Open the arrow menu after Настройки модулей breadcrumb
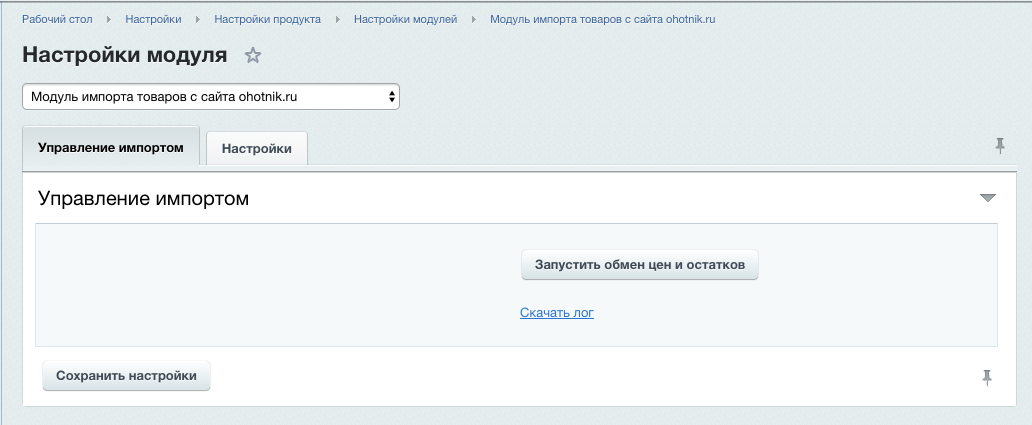Viewport: 1032px width, 425px height. tap(473, 19)
